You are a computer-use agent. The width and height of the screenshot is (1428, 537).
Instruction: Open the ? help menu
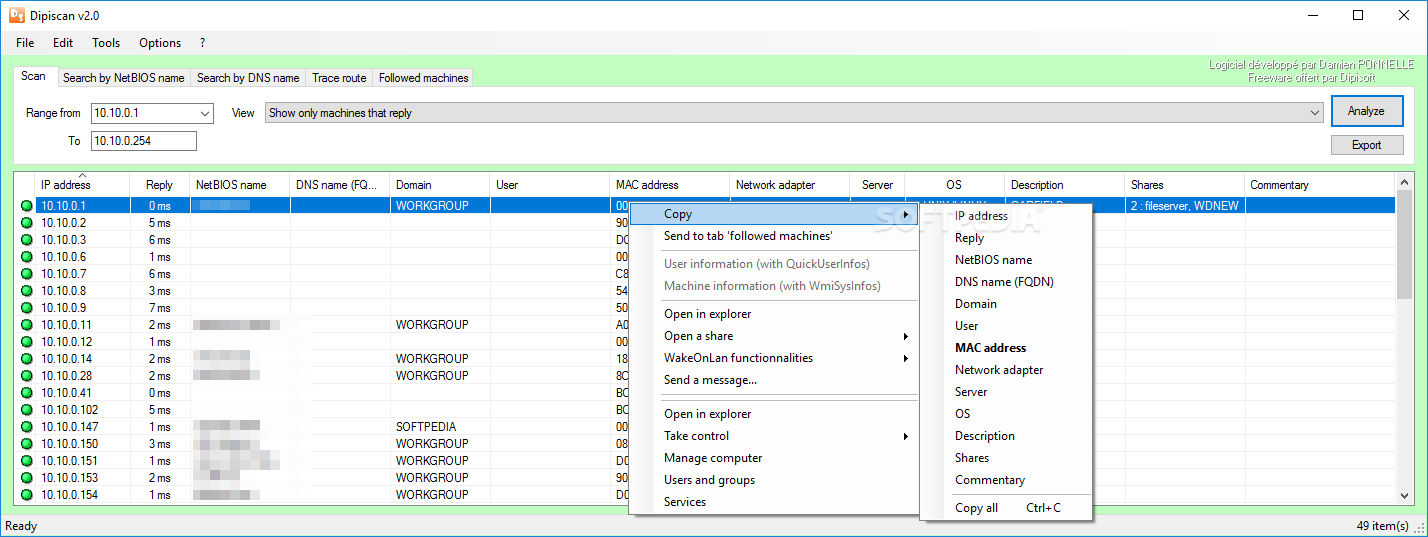tap(202, 43)
